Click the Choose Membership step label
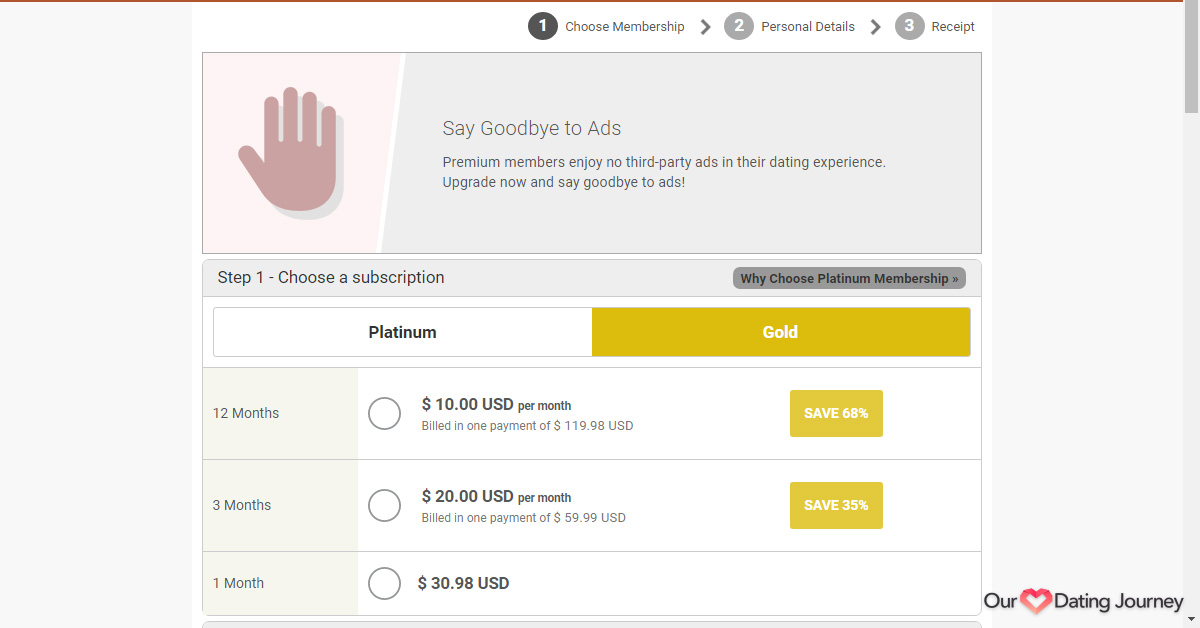The image size is (1200, 628). 625,27
